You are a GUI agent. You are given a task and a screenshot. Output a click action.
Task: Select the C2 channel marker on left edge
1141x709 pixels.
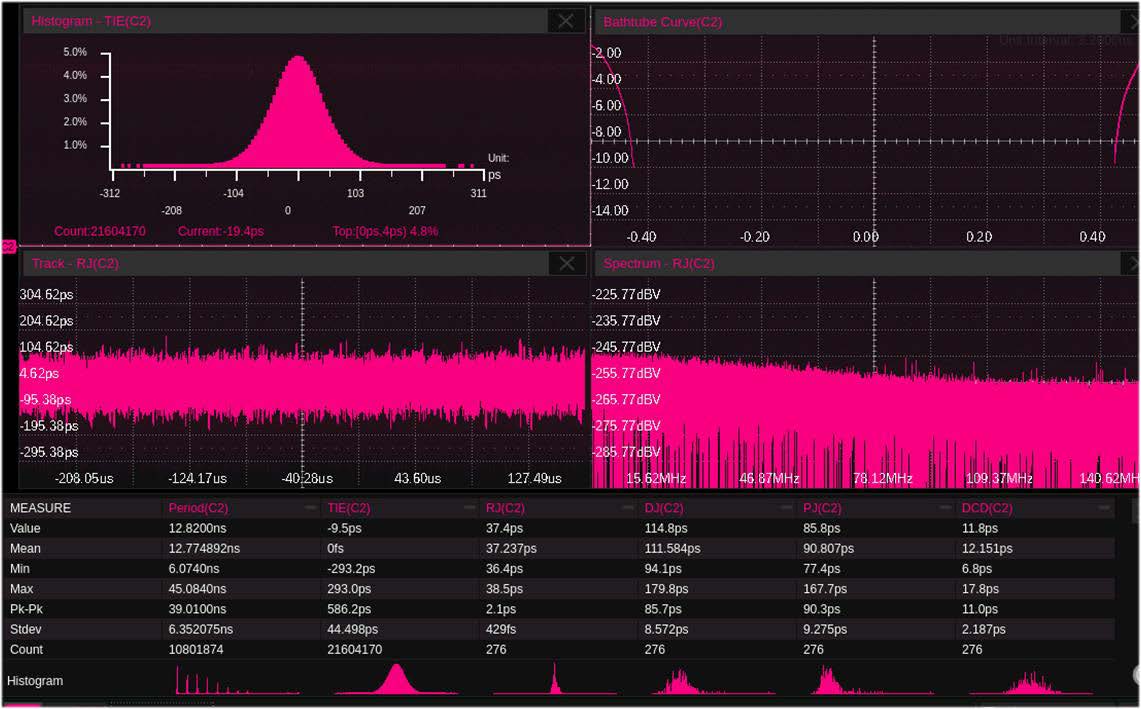(7, 246)
